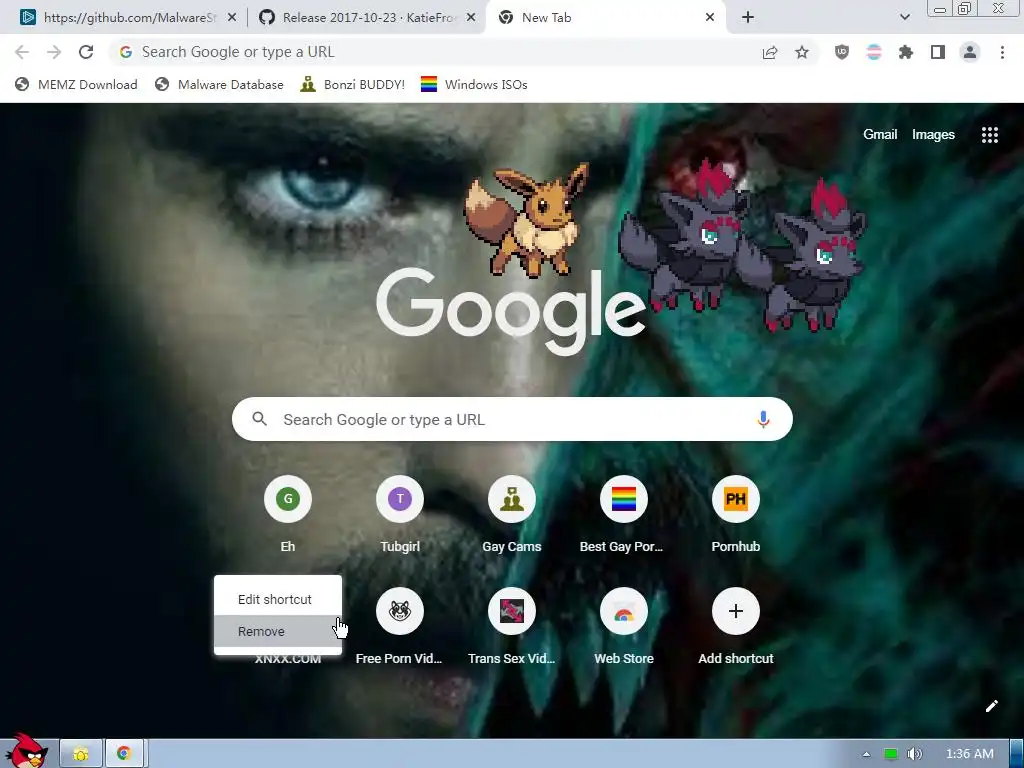Open the MEMZ Download bookmark
Viewport: 1024px width, 768px height.
76,84
